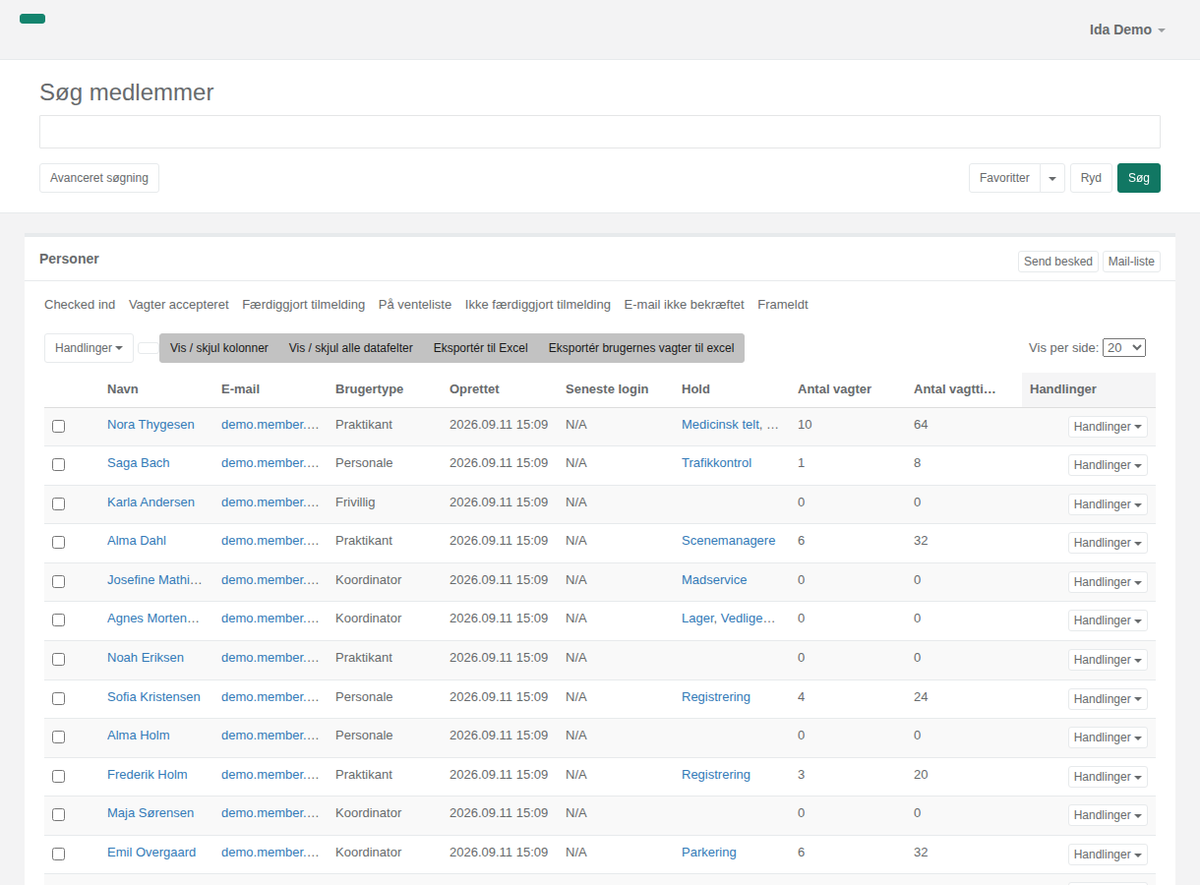Open Handlinger dropdown in Nora Thygesen row
The height and width of the screenshot is (885, 1200).
(x=1107, y=427)
